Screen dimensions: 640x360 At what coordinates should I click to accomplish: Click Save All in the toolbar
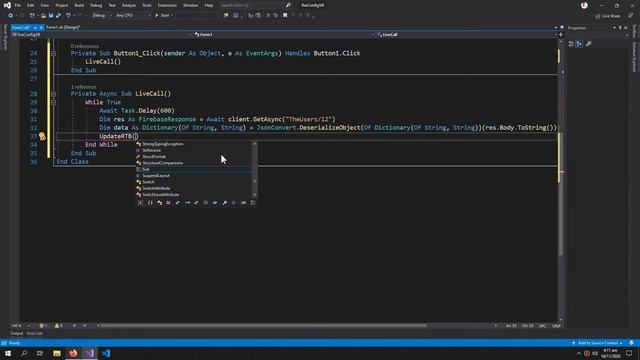tap(58, 16)
